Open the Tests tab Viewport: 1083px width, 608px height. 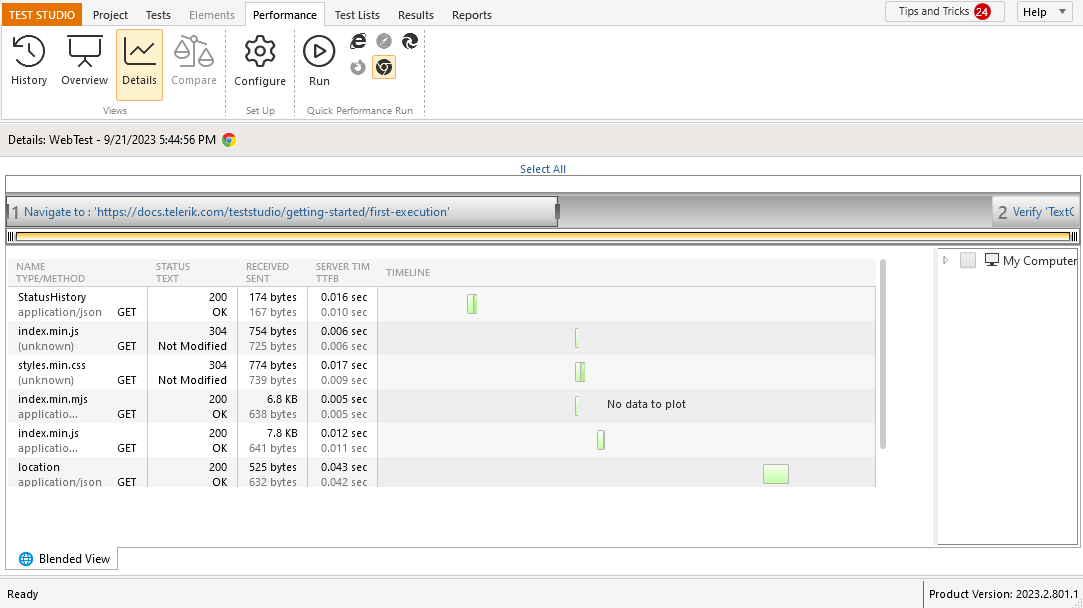click(158, 15)
